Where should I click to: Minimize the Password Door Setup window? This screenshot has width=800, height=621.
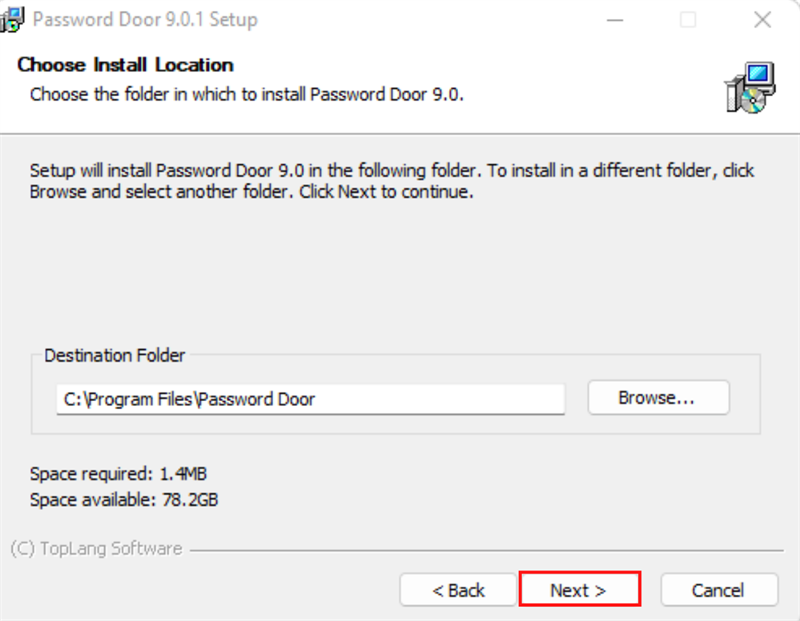[x=613, y=19]
